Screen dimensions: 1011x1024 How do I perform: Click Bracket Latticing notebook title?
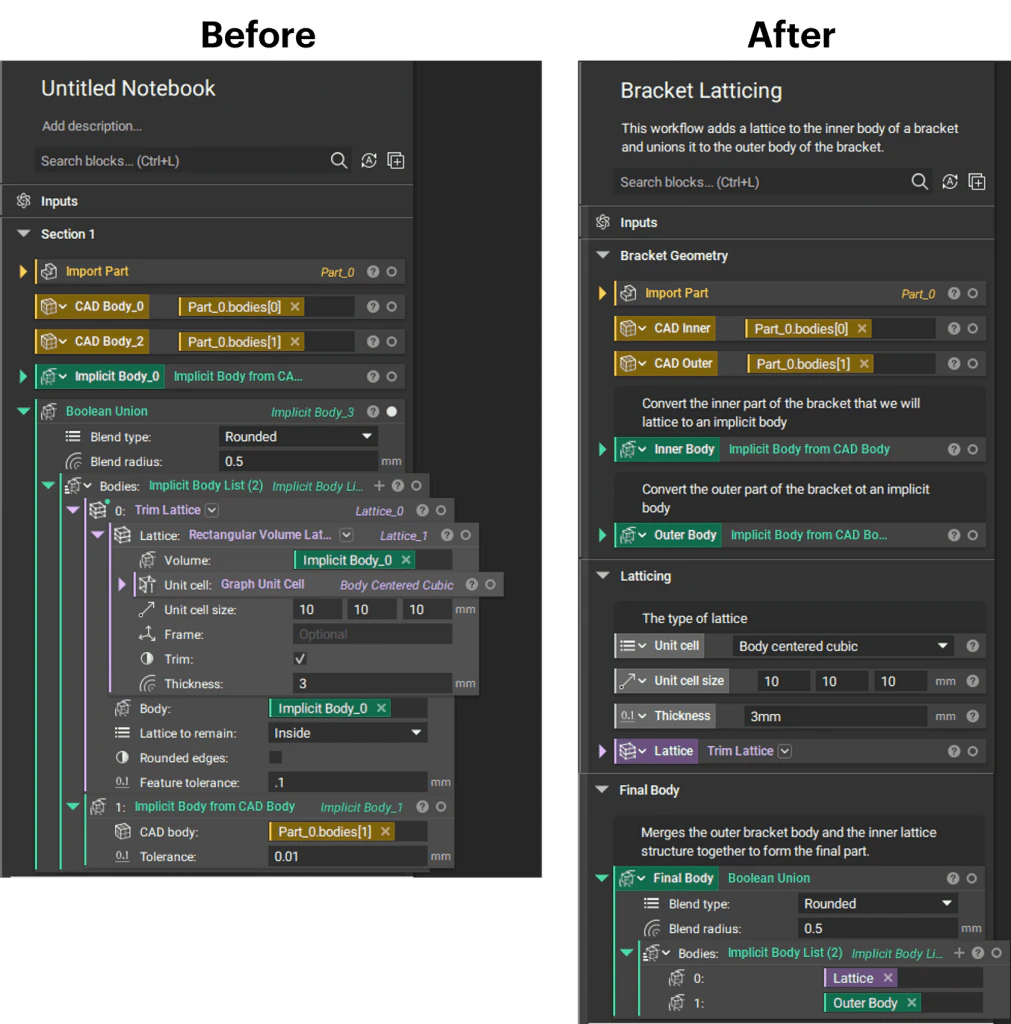click(x=701, y=90)
